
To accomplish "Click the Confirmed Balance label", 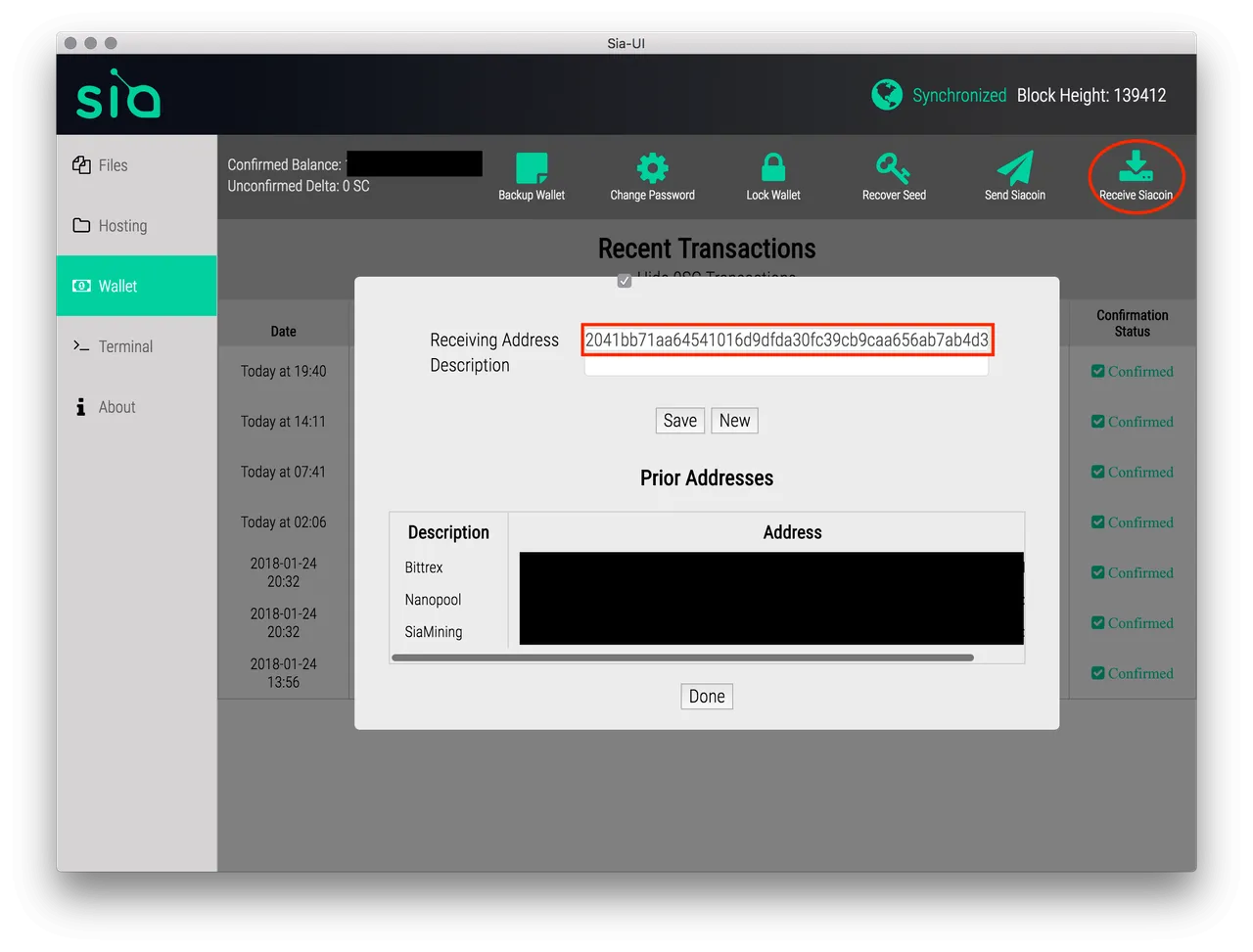I will 285,164.
